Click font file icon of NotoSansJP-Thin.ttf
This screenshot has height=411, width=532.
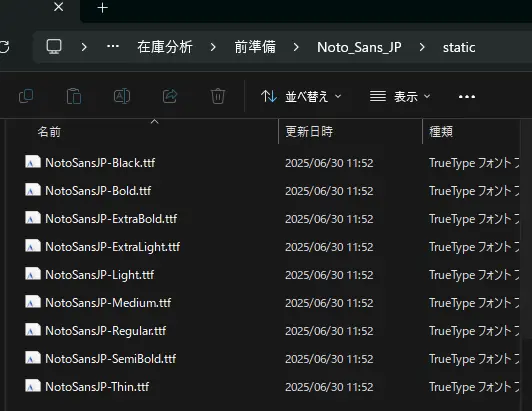[x=33, y=386]
